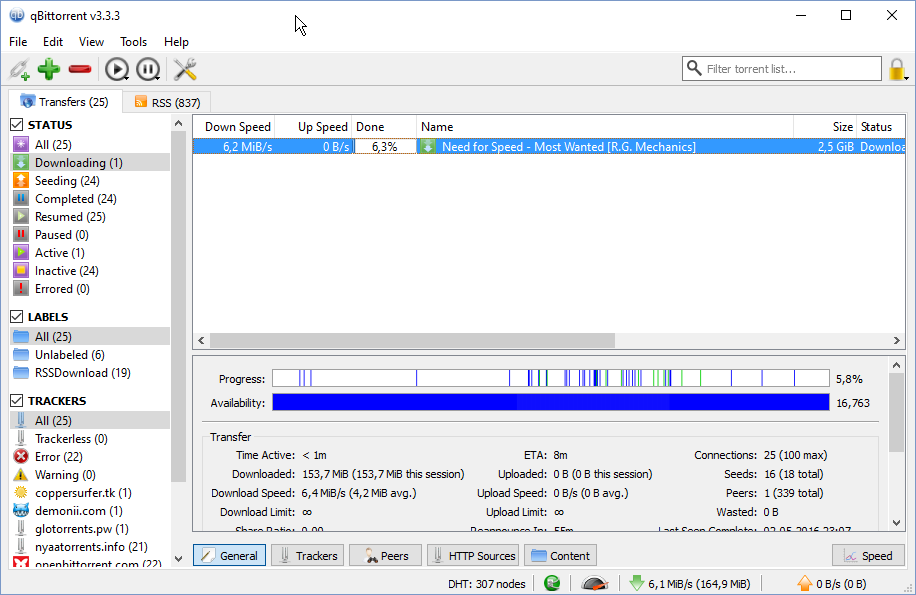This screenshot has width=916, height=595.
Task: Click sidebar scrollbar down arrow
Action: [179, 559]
